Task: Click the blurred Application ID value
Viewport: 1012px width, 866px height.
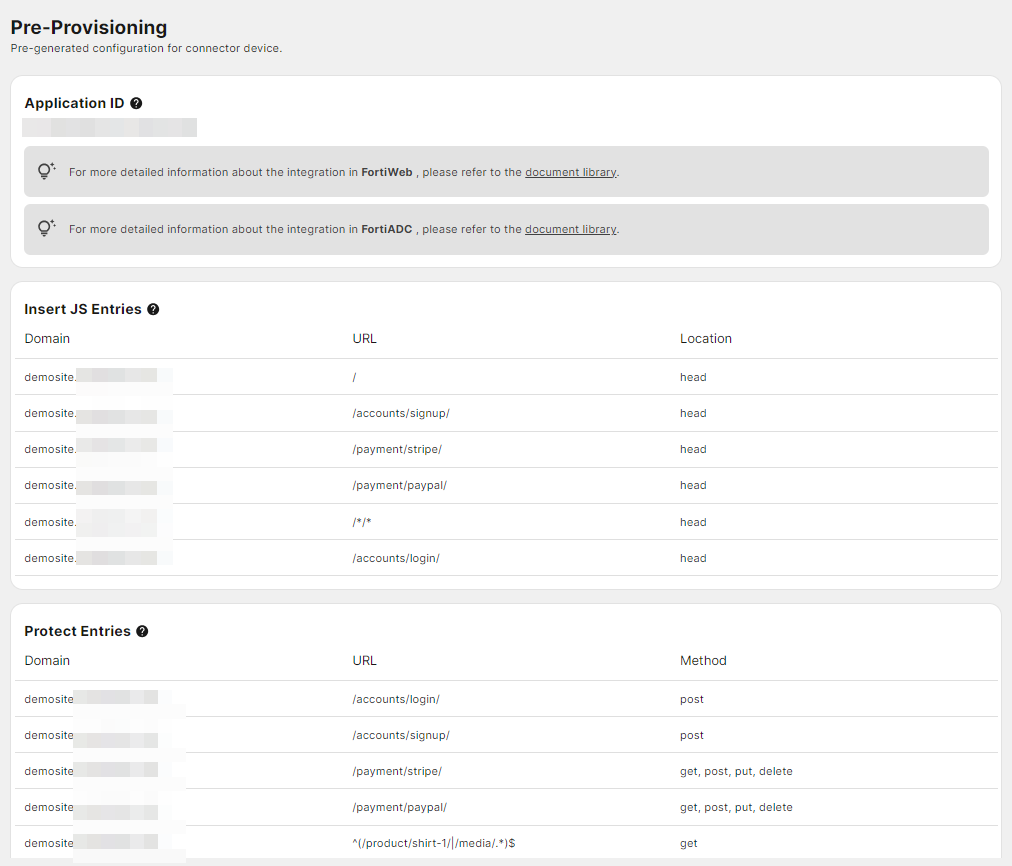Action: [x=109, y=127]
